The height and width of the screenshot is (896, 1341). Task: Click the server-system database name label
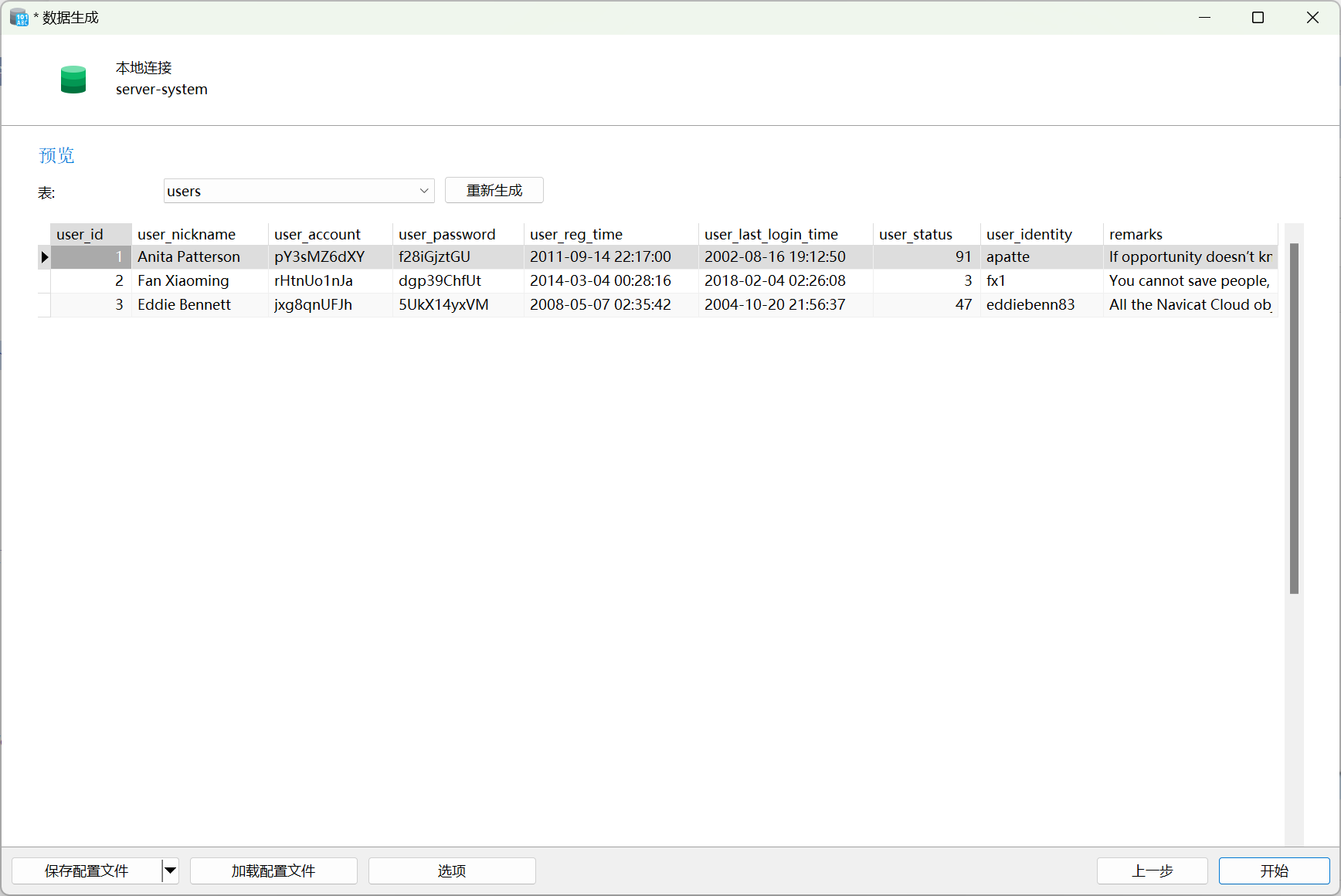161,90
